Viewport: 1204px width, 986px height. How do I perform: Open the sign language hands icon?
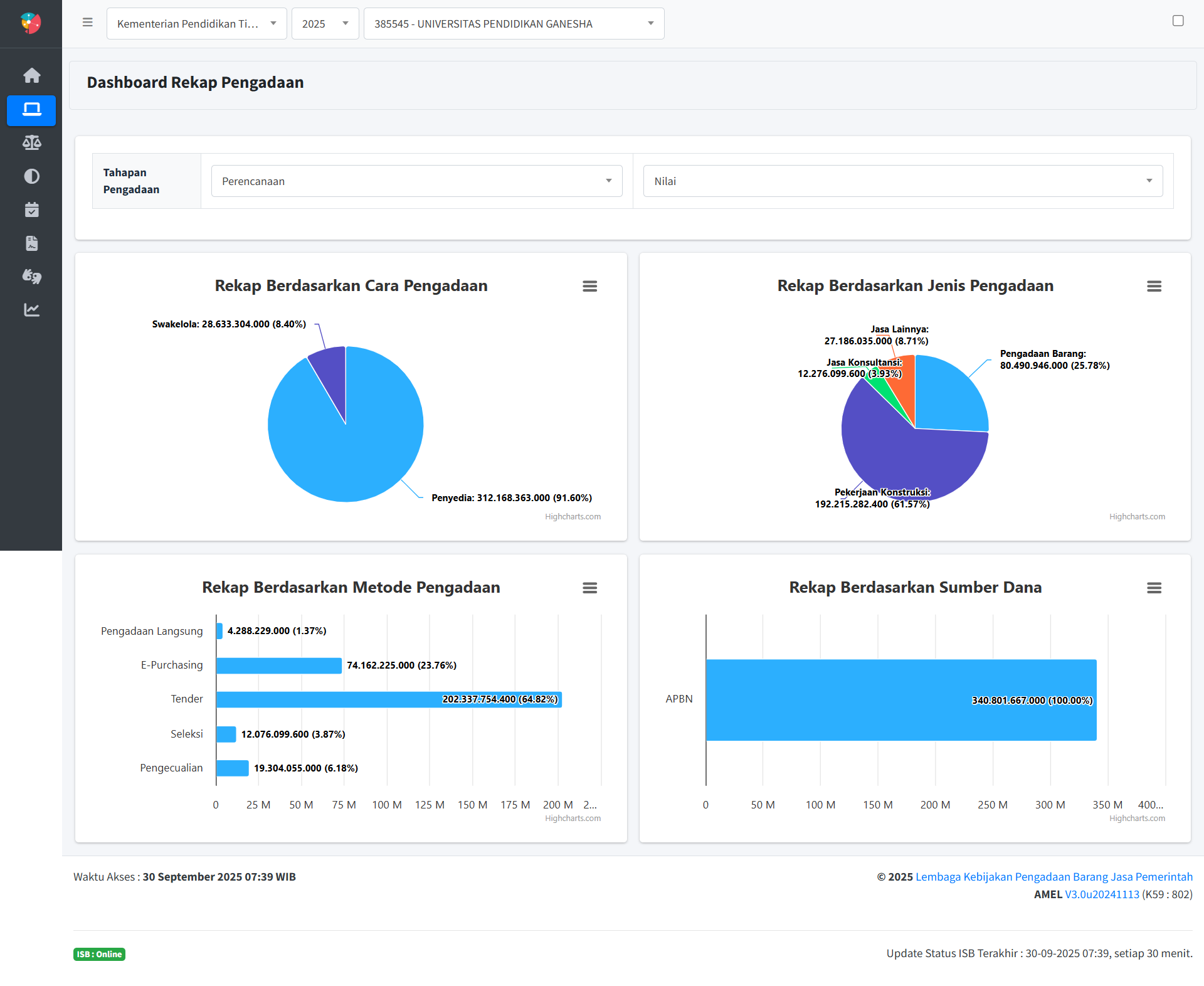(x=31, y=277)
